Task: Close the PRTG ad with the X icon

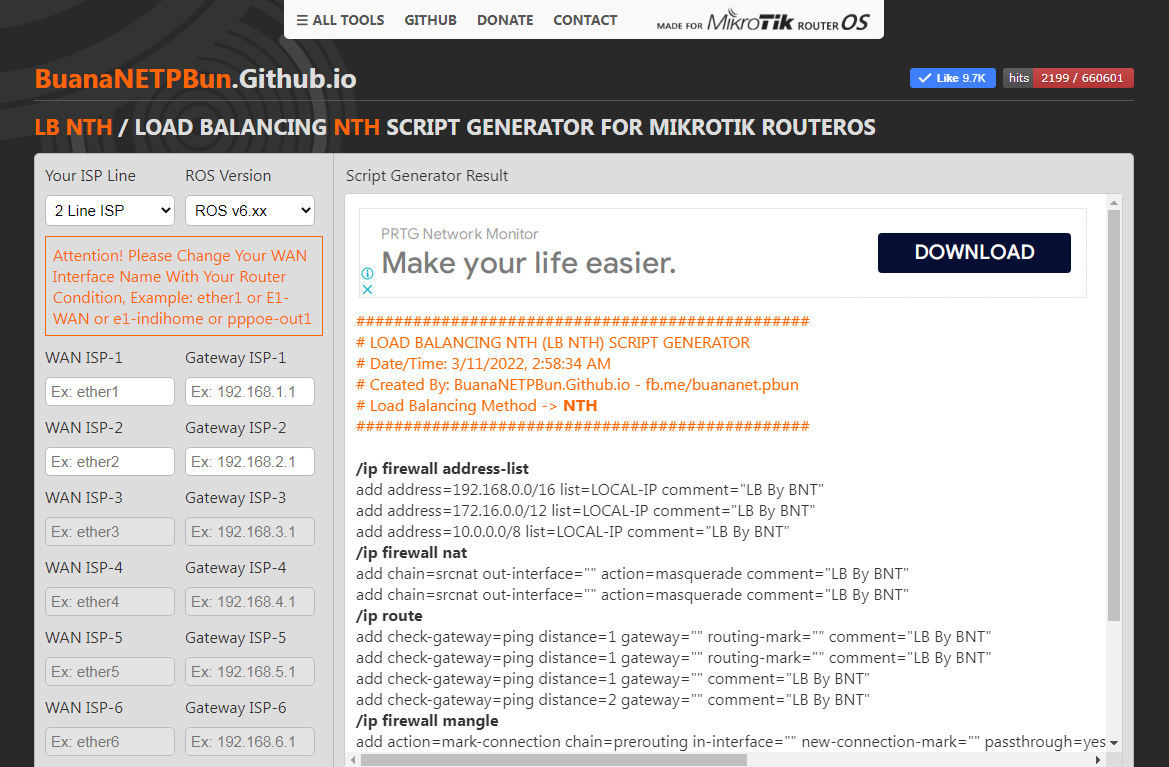Action: pos(368,289)
